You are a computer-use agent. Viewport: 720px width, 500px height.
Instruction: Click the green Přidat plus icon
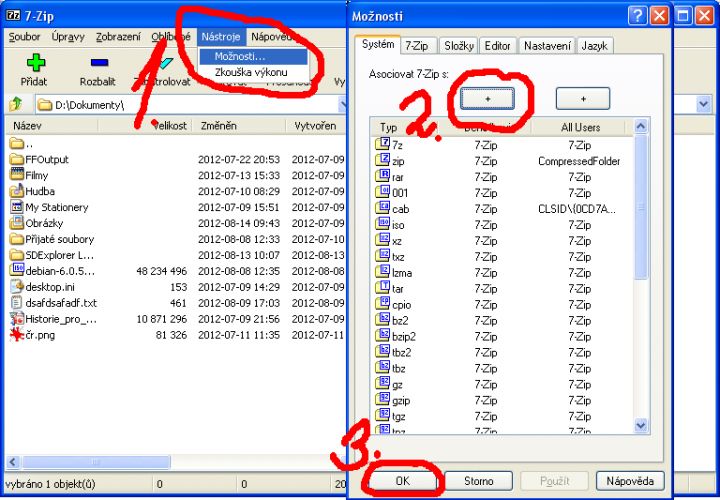pyautogui.click(x=35, y=62)
